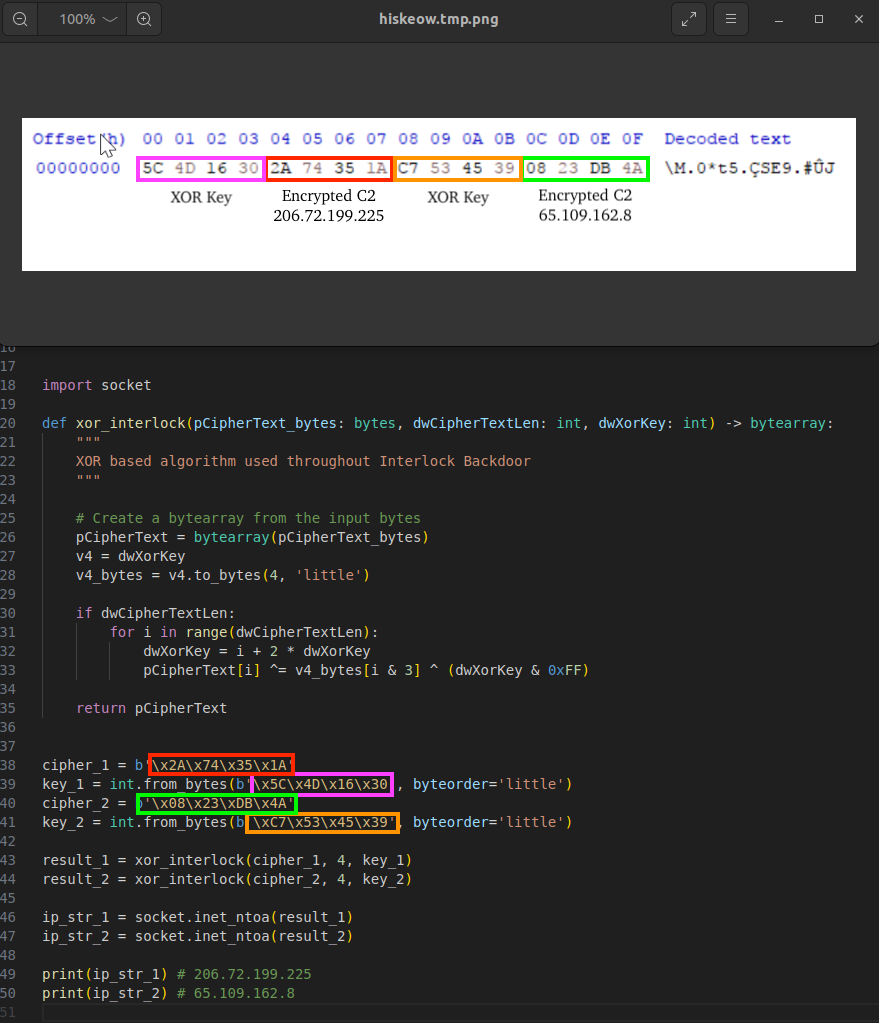Click the key_1 int.from_bytes line

click(x=307, y=784)
